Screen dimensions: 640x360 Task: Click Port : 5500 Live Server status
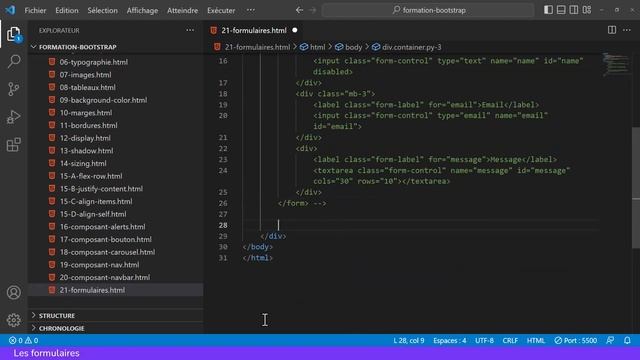pos(576,340)
